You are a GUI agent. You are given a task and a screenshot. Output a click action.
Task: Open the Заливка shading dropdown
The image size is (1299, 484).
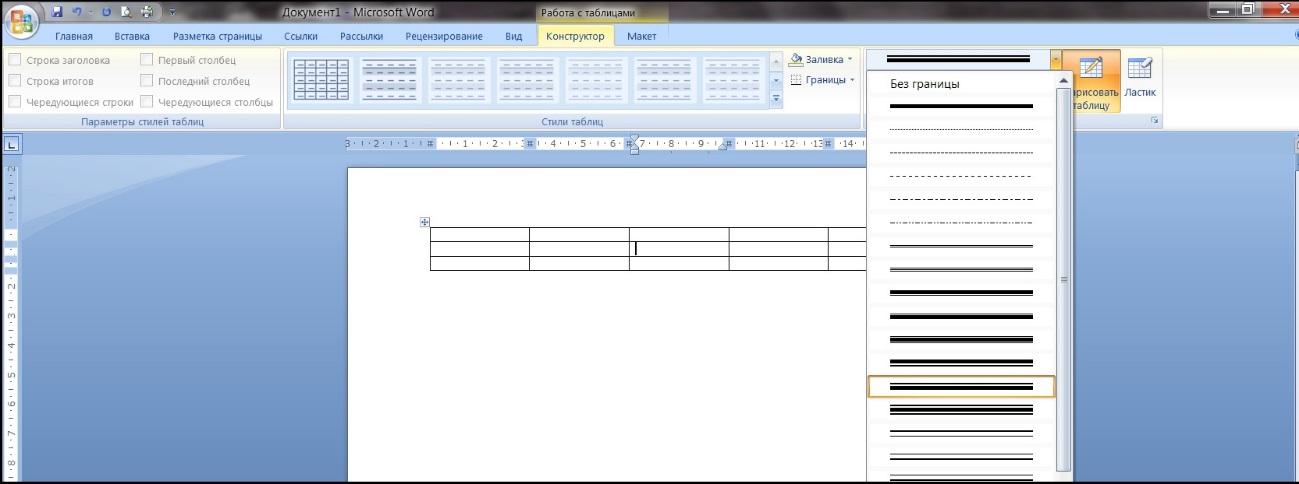tap(822, 60)
